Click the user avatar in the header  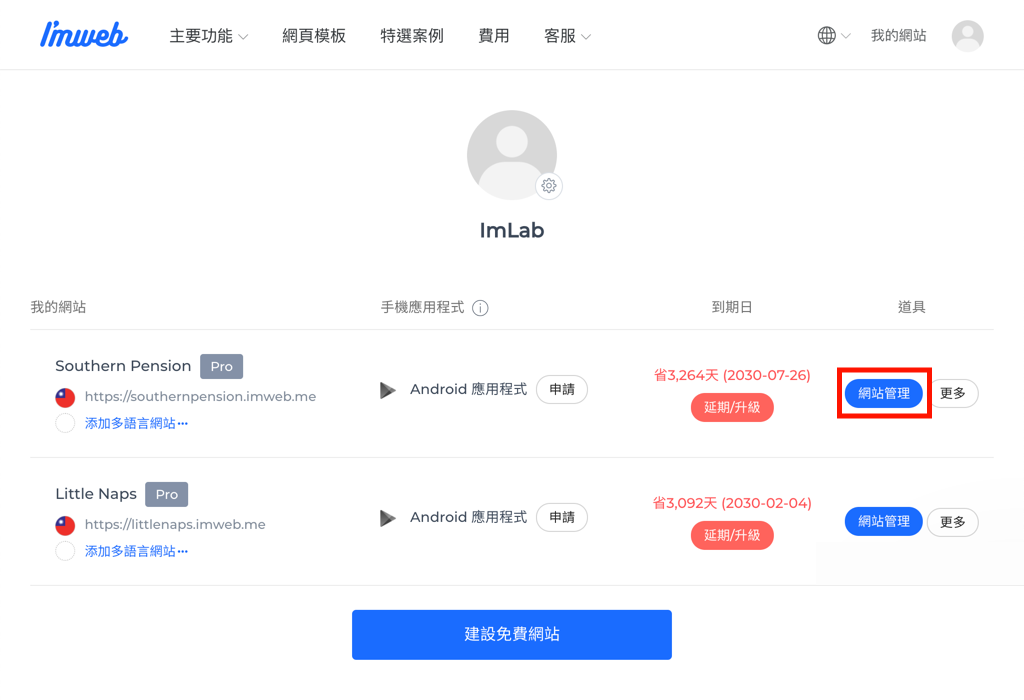click(967, 36)
